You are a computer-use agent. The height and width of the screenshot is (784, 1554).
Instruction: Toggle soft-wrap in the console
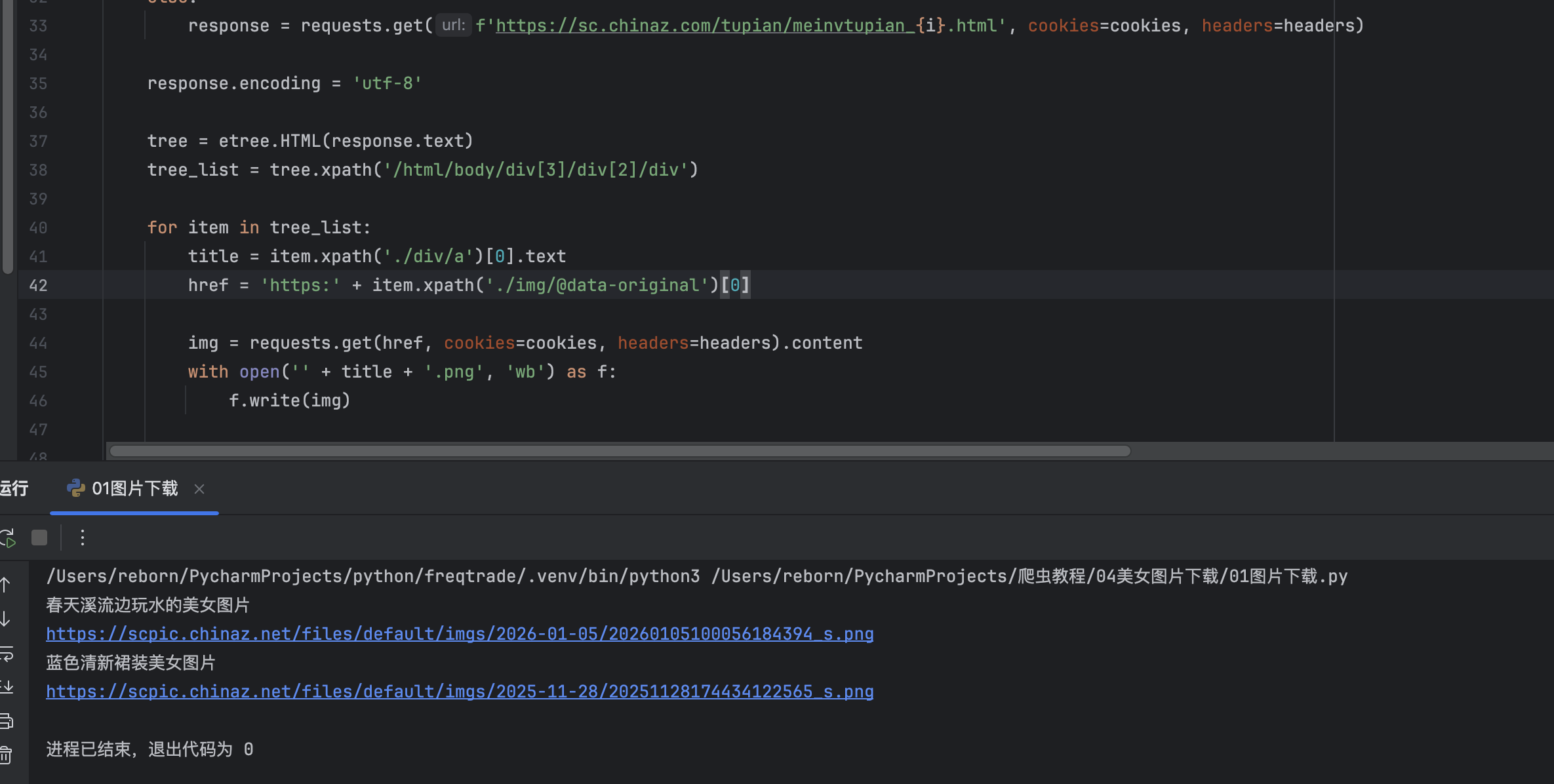7,654
